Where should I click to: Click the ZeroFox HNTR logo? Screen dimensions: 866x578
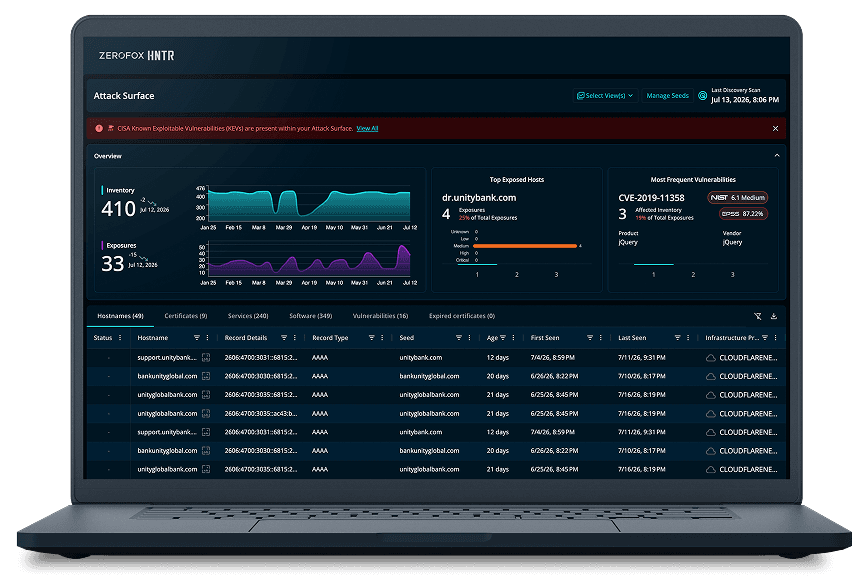tap(136, 55)
